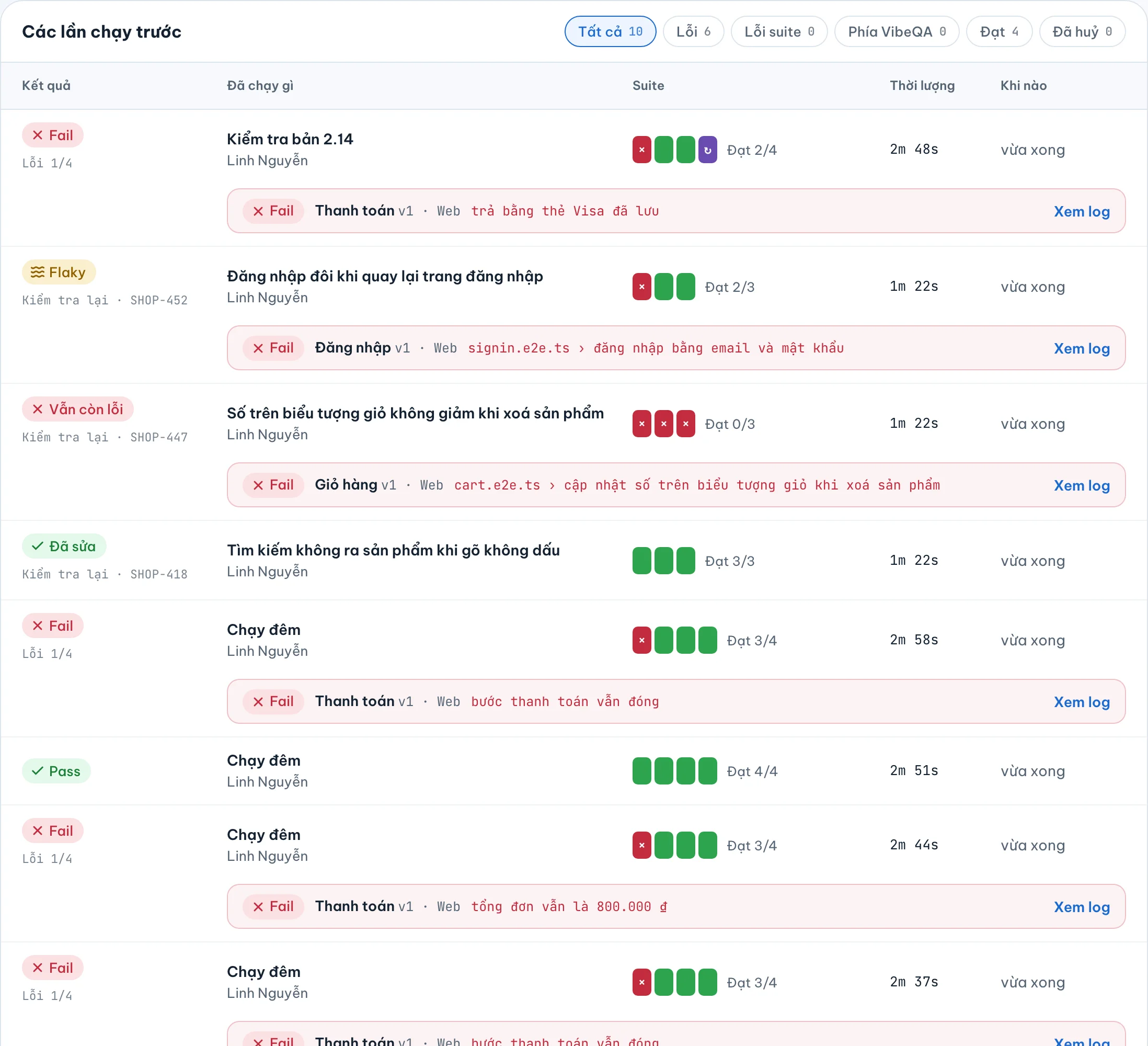1148x1046 pixels.
Task: Show only 'Đạt 4' runs
Action: [x=999, y=31]
